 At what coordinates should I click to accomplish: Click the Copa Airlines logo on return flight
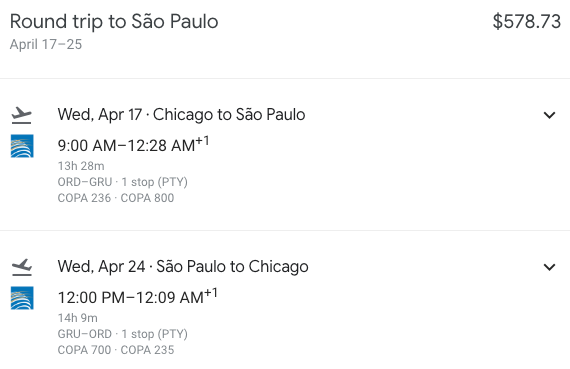[x=22, y=298]
